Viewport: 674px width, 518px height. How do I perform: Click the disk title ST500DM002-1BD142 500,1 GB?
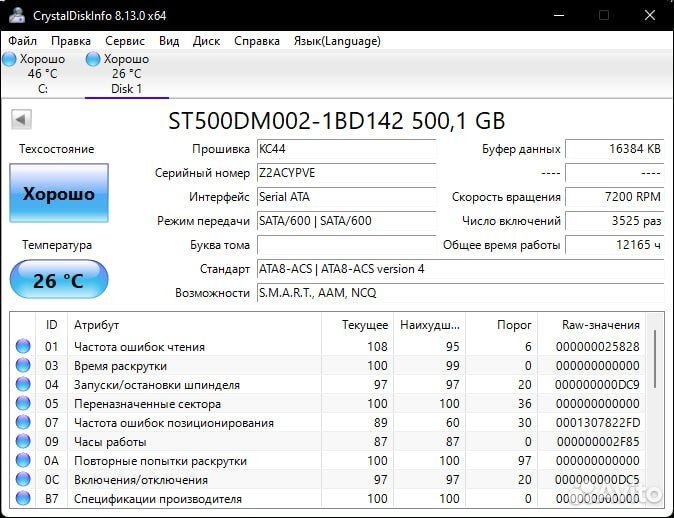[337, 121]
